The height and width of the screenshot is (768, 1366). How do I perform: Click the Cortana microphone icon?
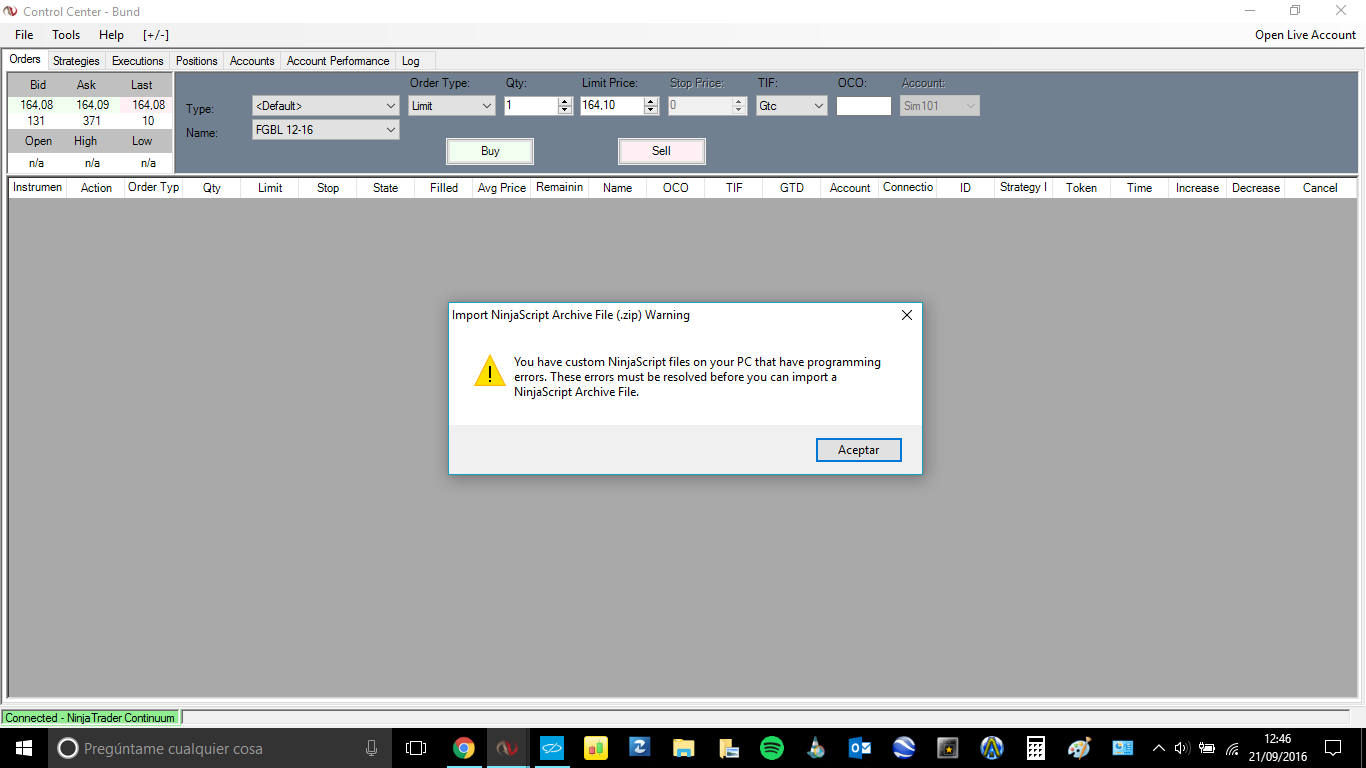(371, 748)
